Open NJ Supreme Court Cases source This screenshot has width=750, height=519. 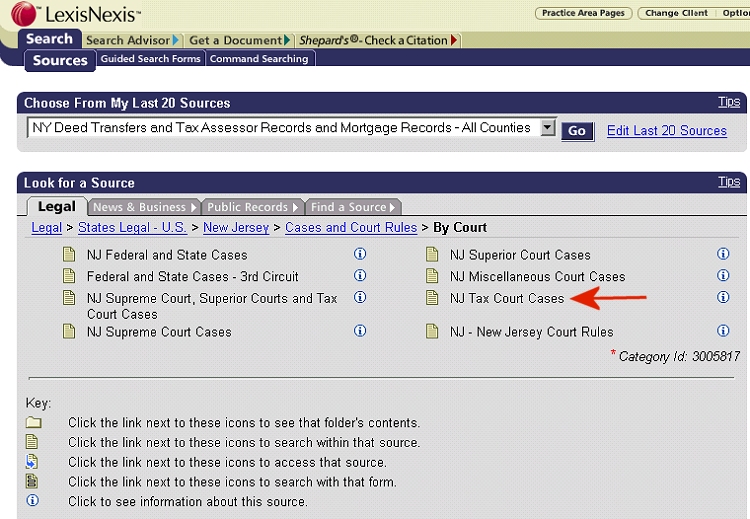pos(159,331)
